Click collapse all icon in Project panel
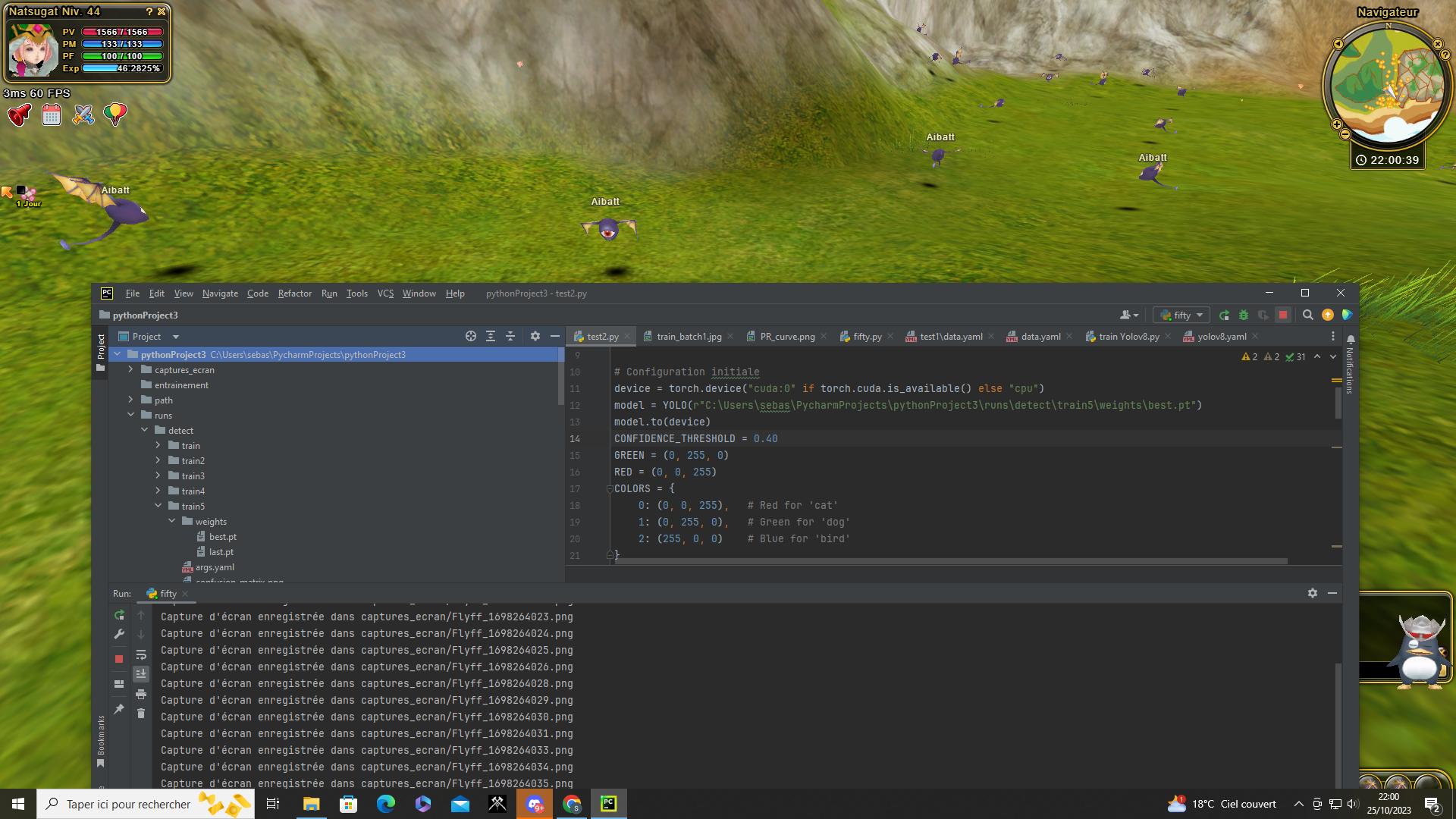Screen dimensions: 1456x819 [x=510, y=337]
